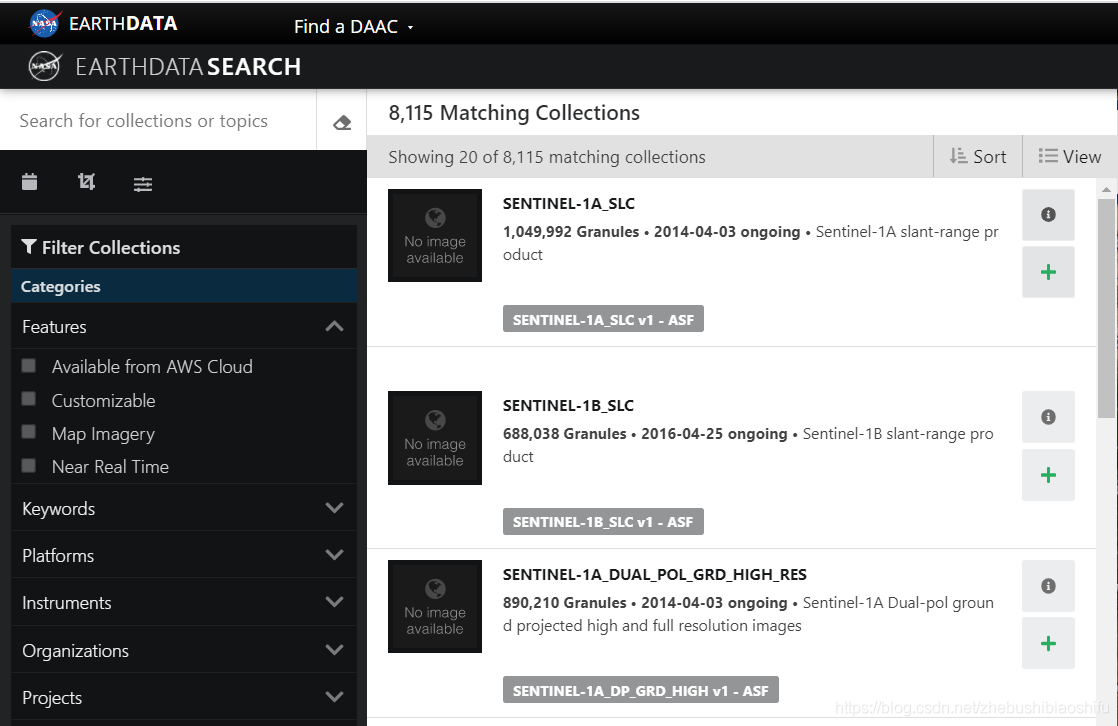
Task: Open the Sort options menu
Action: 976,157
